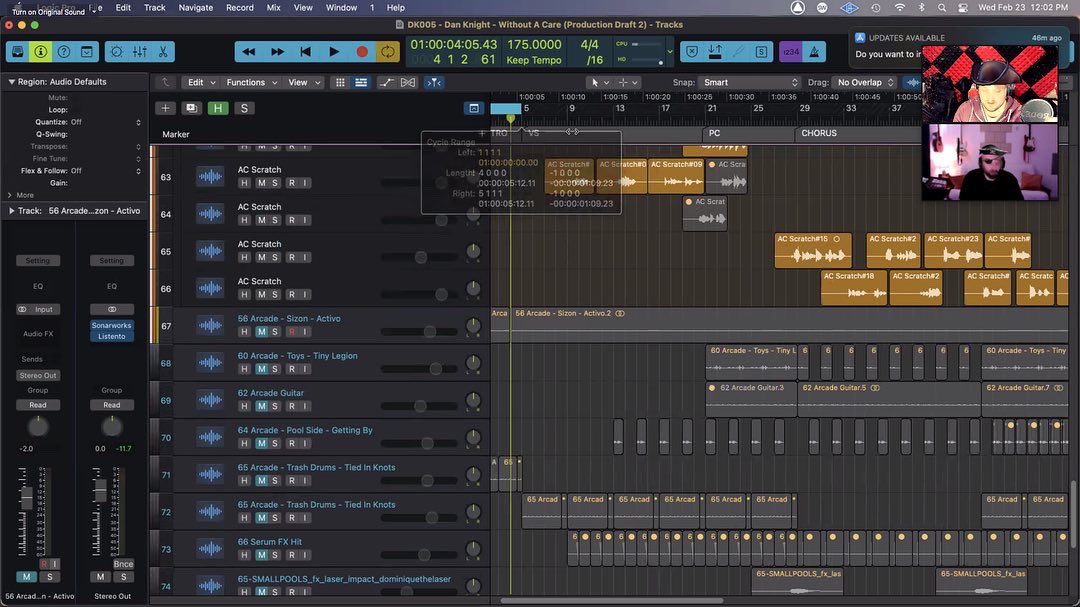Click the Global Tracks toggle icon

pyautogui.click(x=474, y=108)
